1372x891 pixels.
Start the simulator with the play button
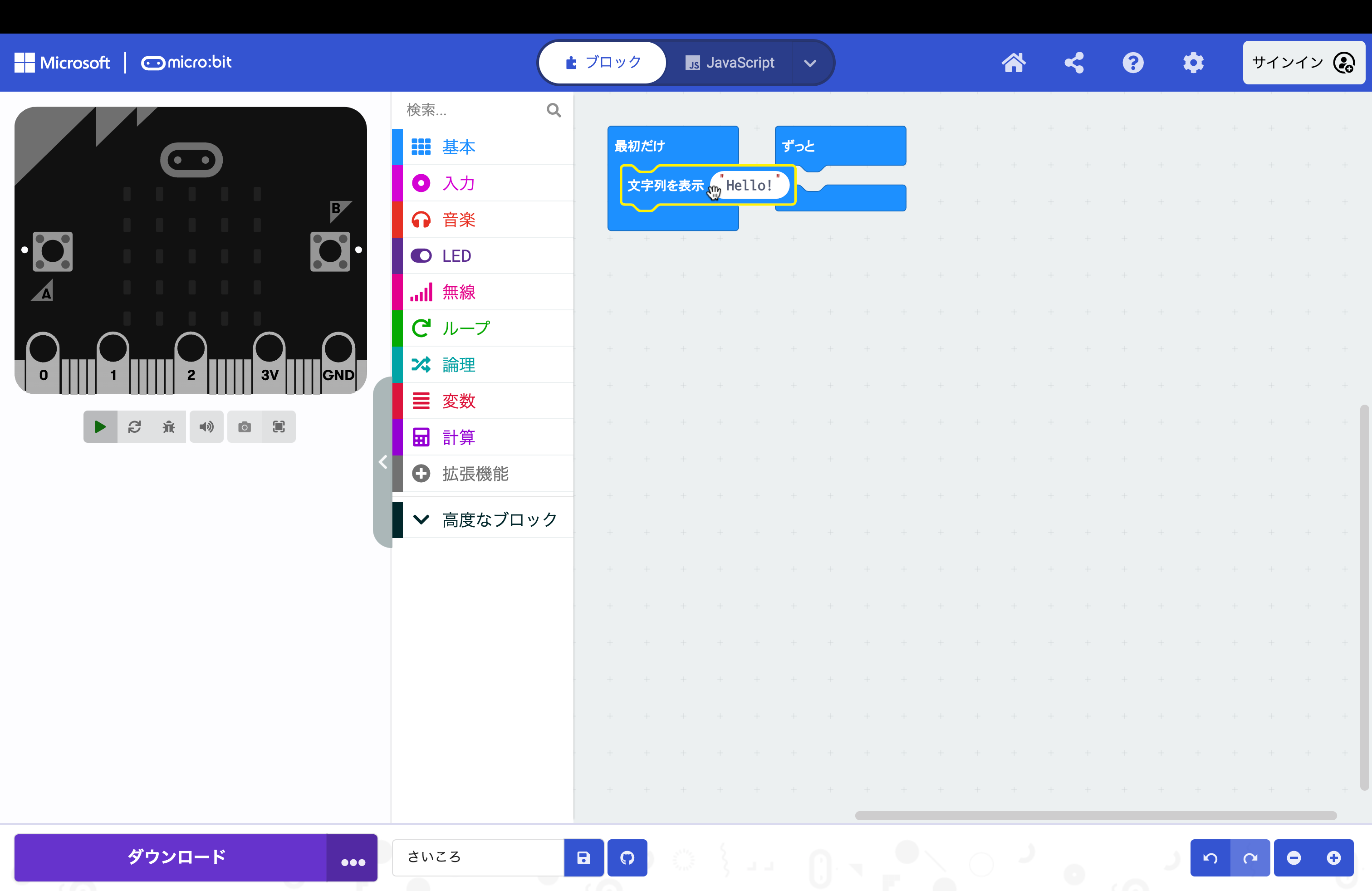(x=100, y=426)
